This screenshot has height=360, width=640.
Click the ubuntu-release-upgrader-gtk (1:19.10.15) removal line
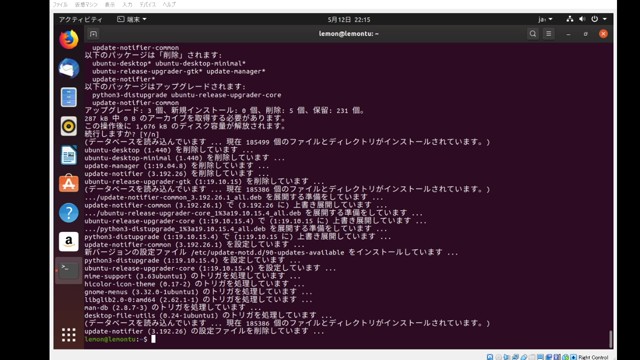tap(204, 181)
